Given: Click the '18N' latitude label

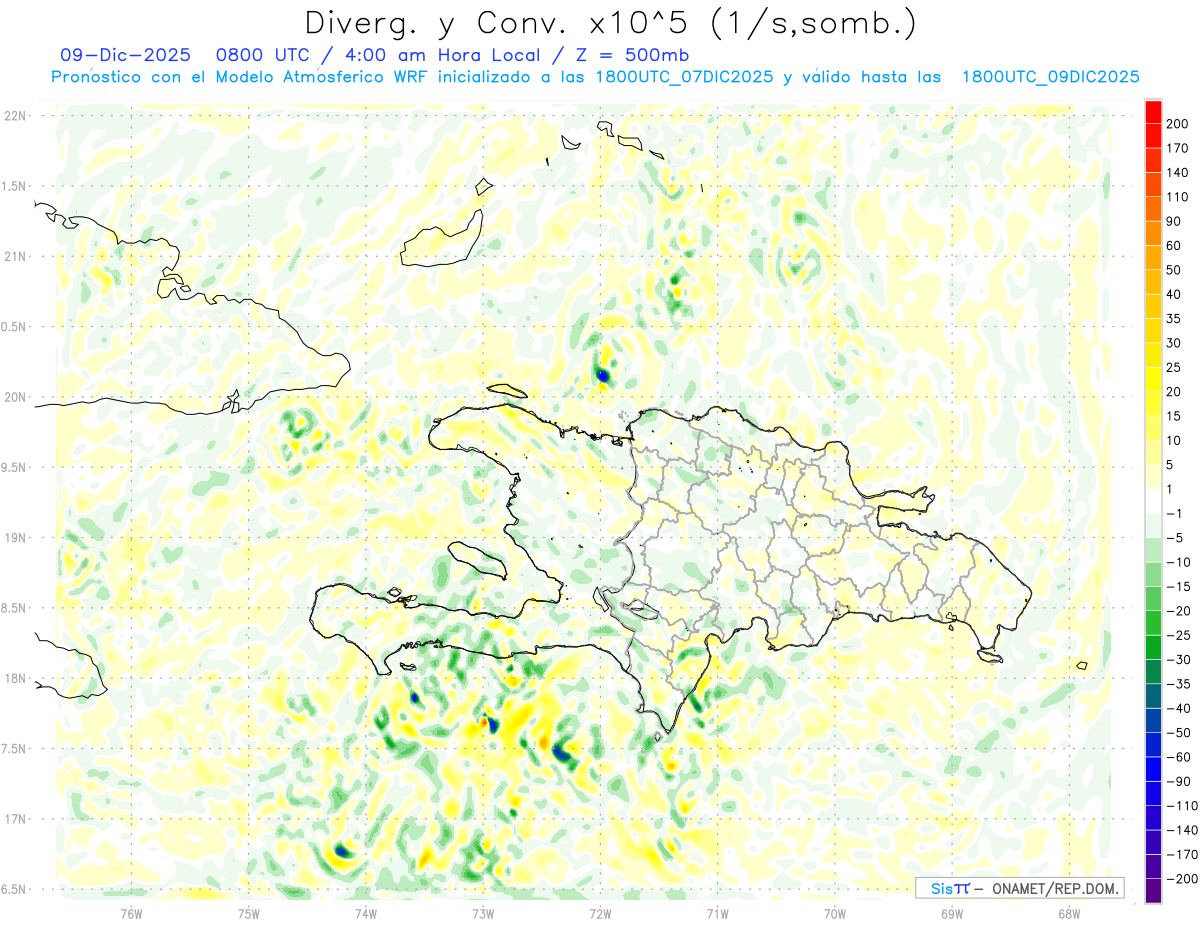Looking at the screenshot, I should [x=15, y=679].
